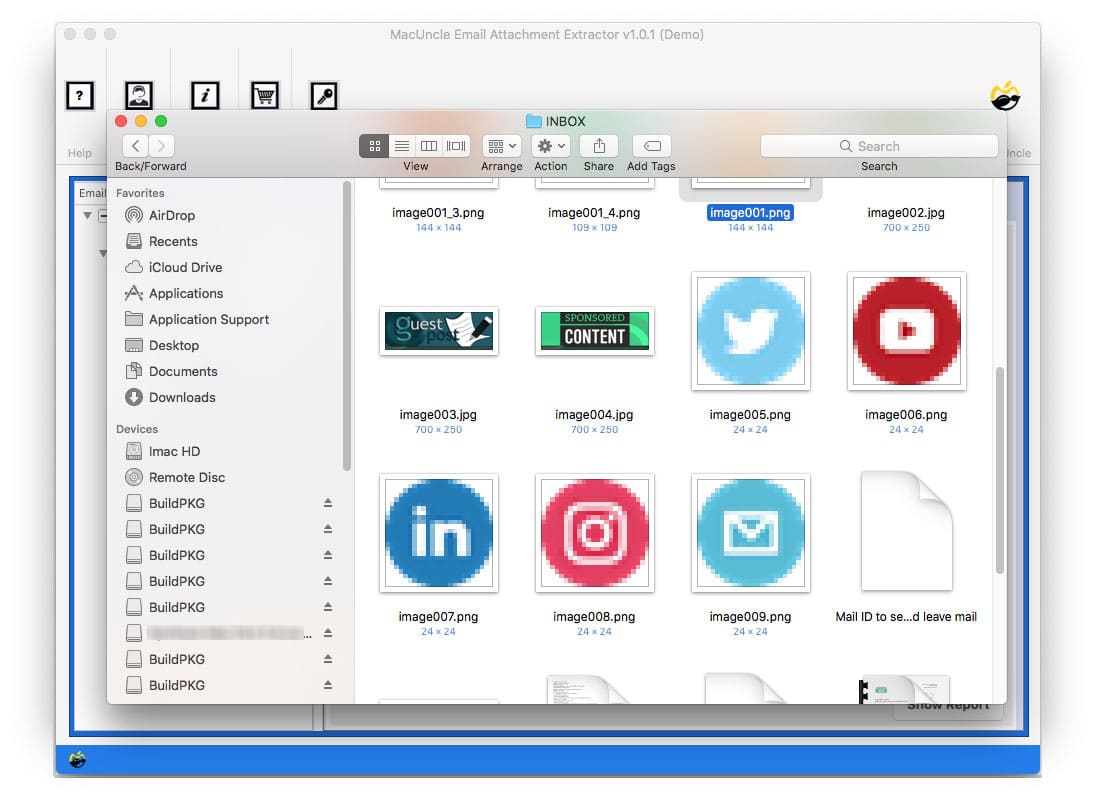Select the Twitter icon image005.png
The width and height of the screenshot is (1096, 799).
[751, 331]
